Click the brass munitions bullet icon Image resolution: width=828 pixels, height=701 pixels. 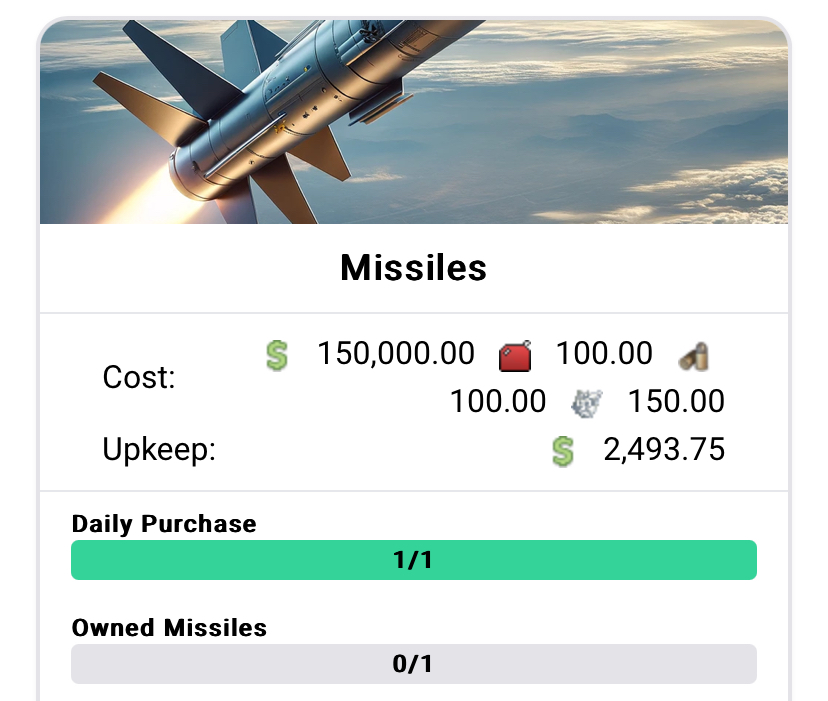pyautogui.click(x=694, y=356)
